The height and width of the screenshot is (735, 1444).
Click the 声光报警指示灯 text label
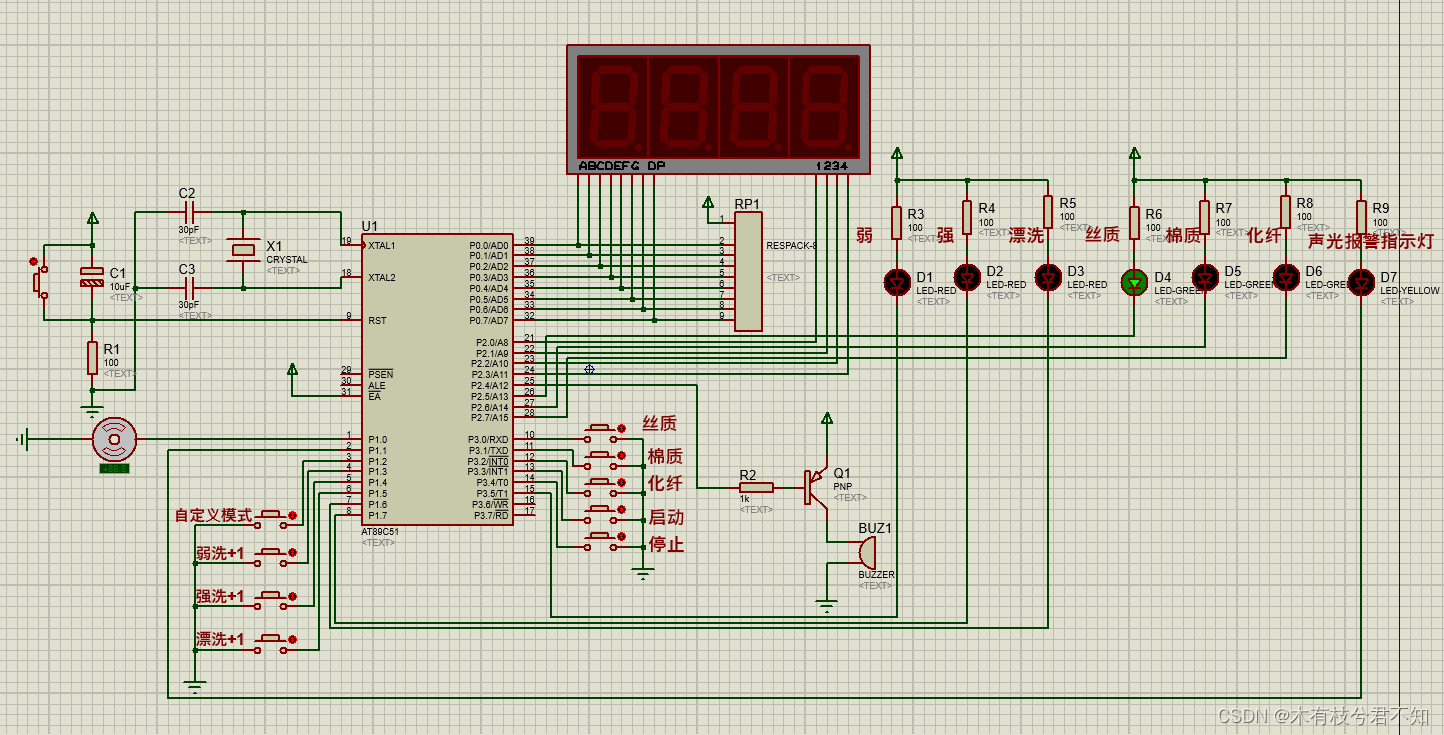[1371, 241]
